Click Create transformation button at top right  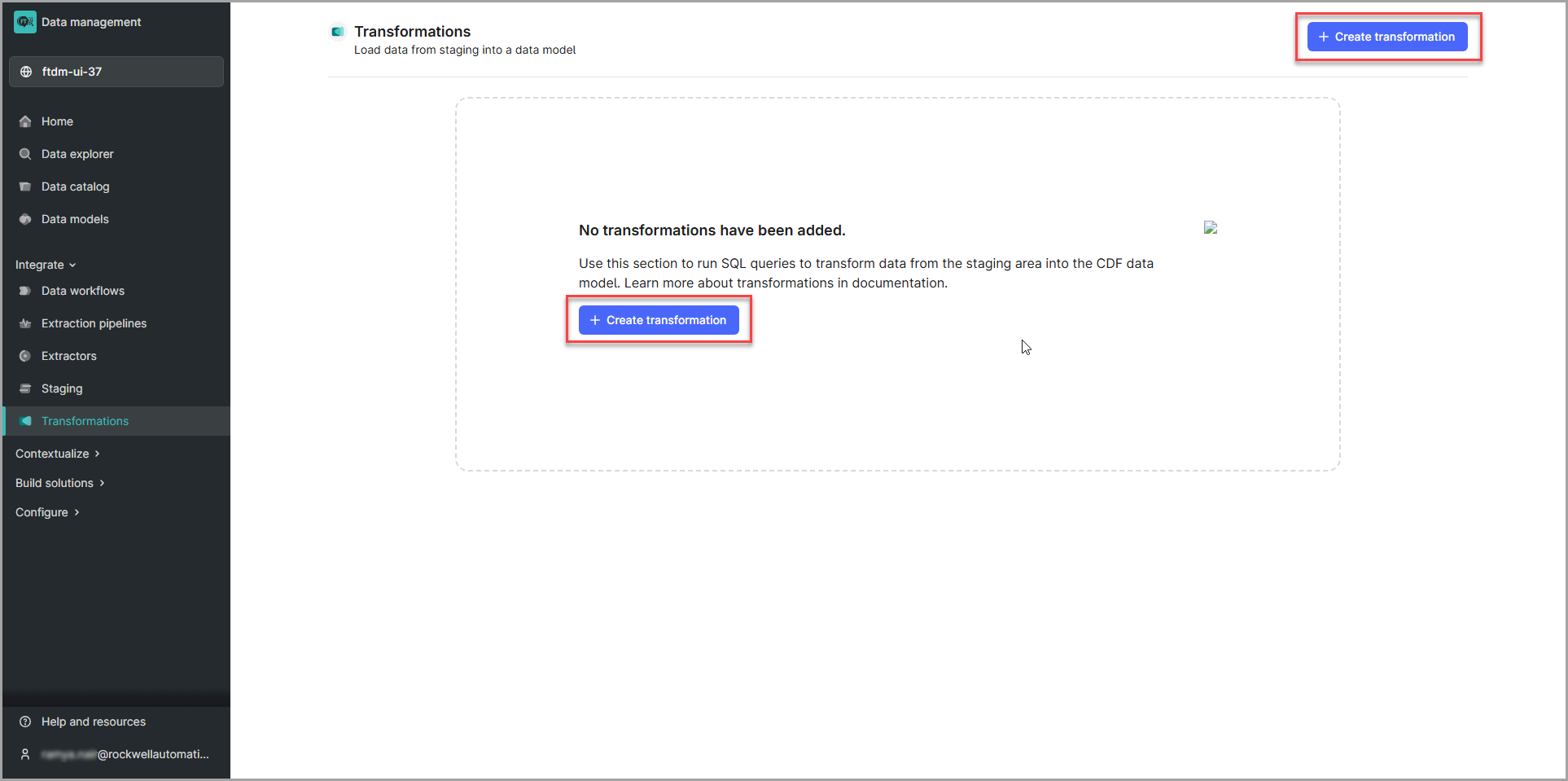[1386, 37]
